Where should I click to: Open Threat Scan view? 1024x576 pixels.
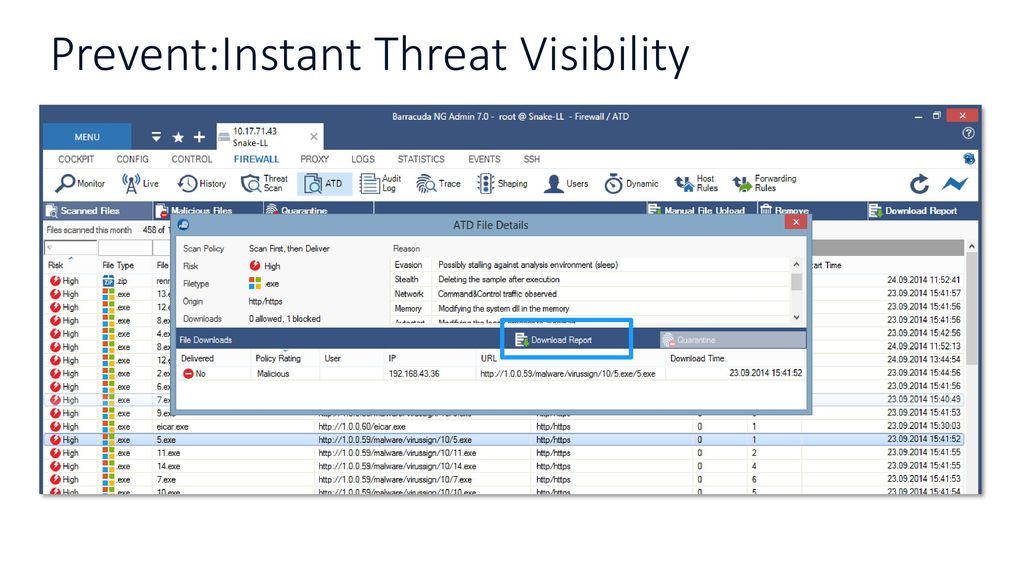coord(264,184)
